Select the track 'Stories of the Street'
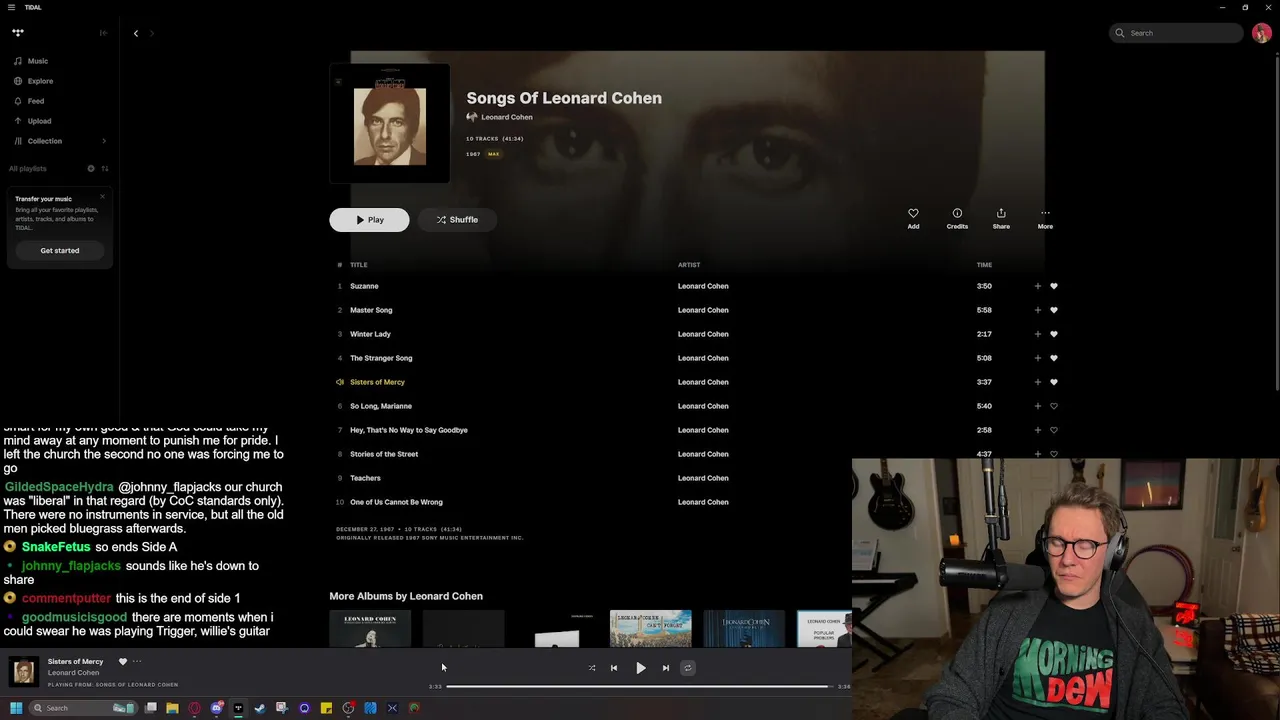 pos(384,454)
